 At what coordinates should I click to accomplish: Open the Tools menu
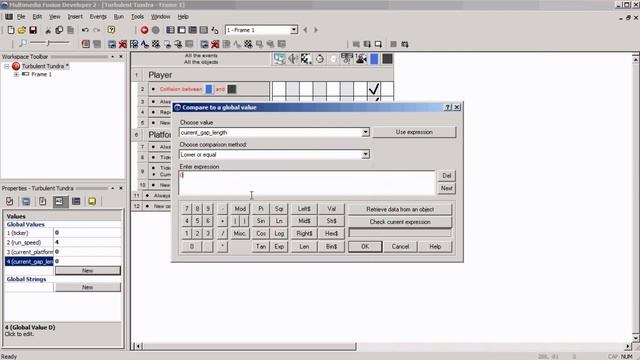(137, 17)
